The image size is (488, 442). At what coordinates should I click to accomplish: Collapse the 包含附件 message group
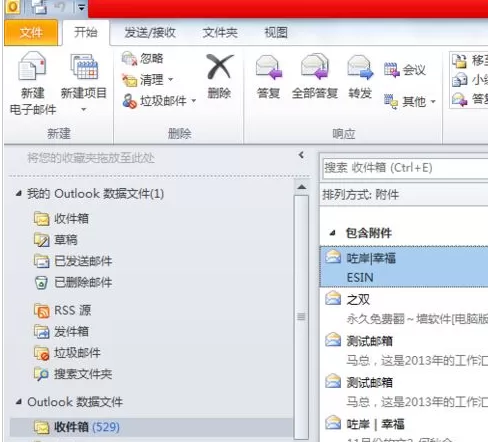coord(332,233)
